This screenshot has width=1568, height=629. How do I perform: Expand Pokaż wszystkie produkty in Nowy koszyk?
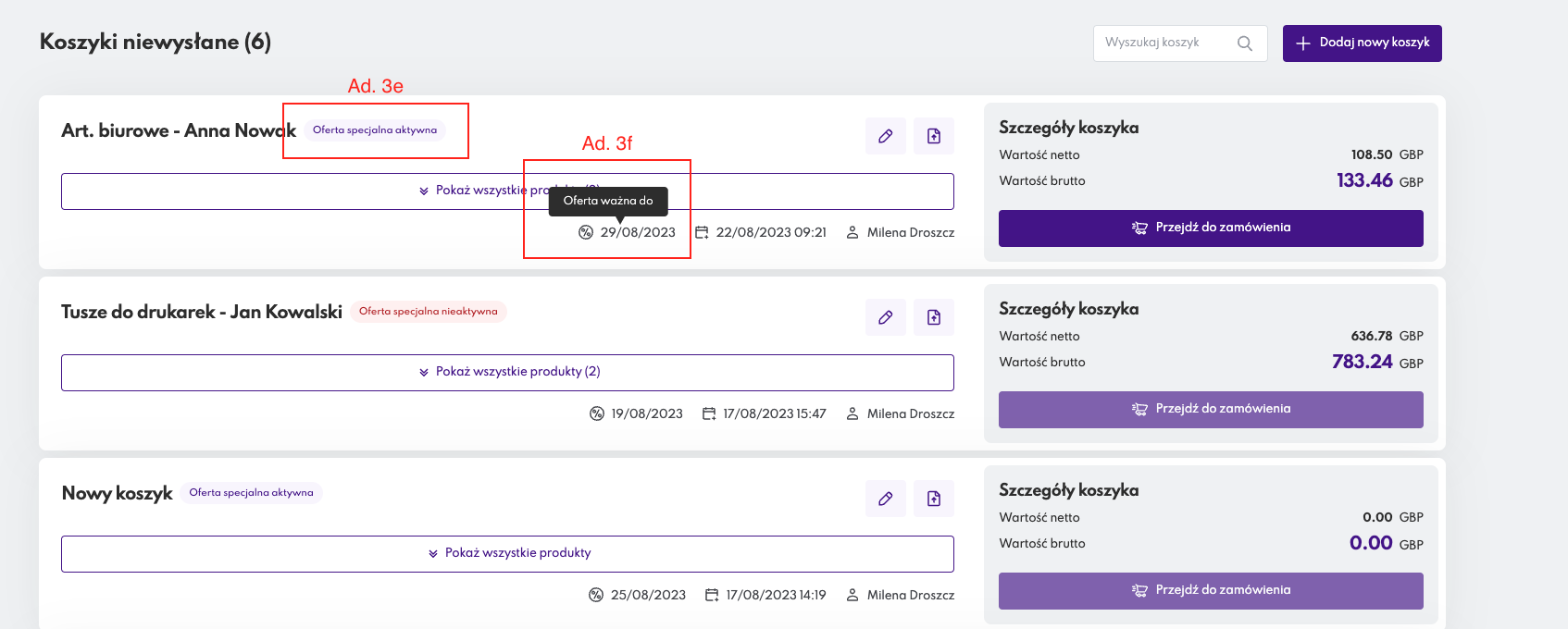coord(507,553)
